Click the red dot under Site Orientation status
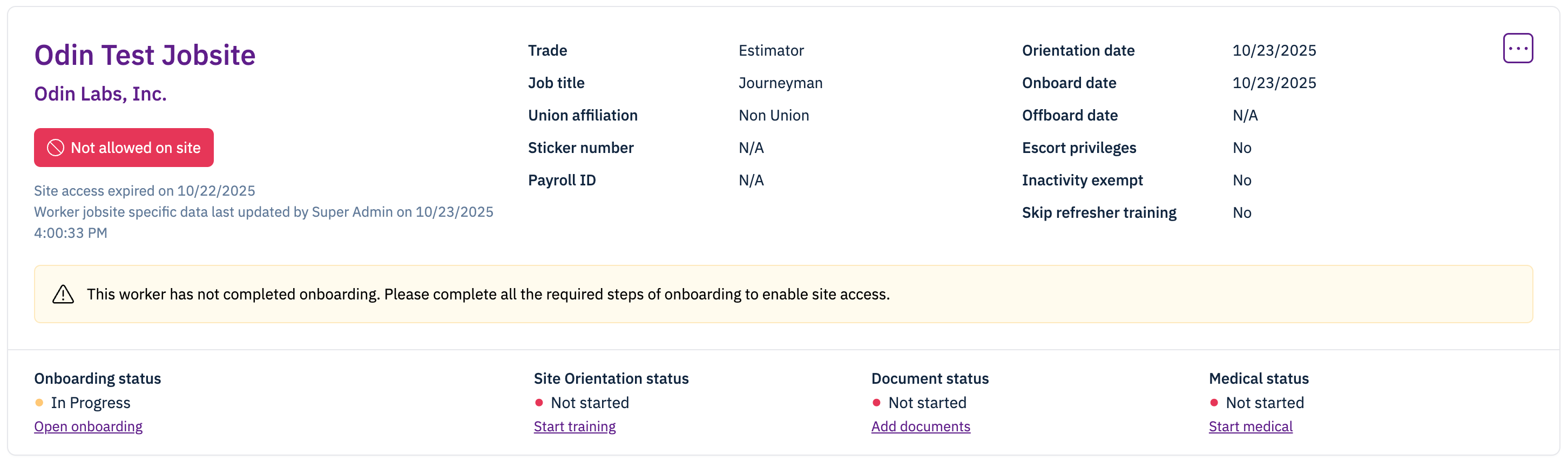The image size is (1568, 467). (x=539, y=402)
